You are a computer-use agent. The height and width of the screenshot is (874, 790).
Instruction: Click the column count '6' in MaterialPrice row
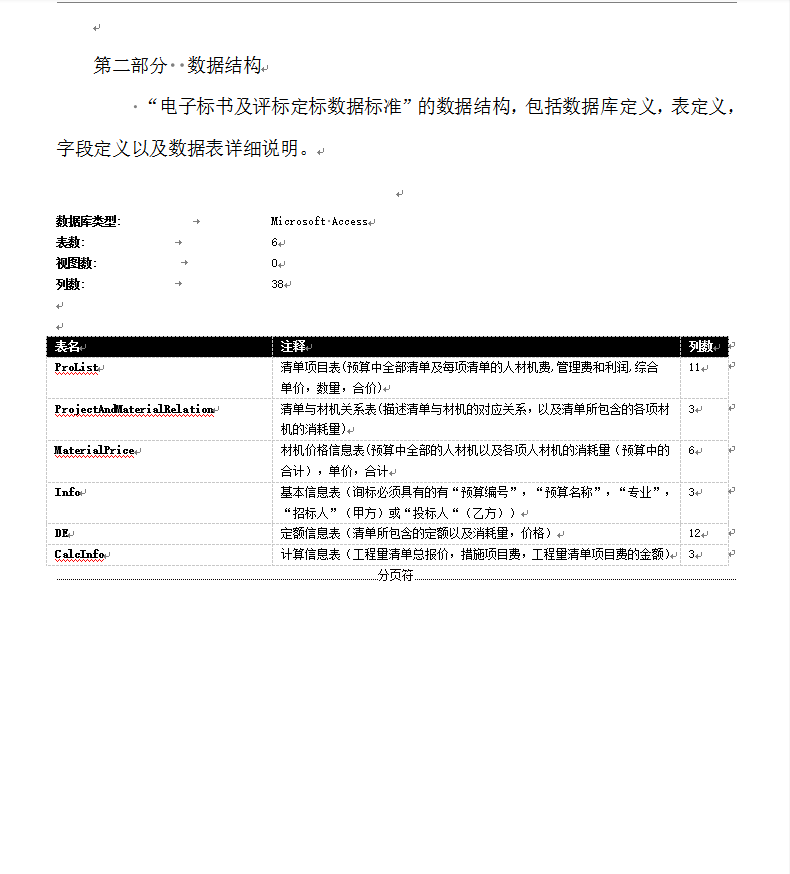(x=691, y=450)
